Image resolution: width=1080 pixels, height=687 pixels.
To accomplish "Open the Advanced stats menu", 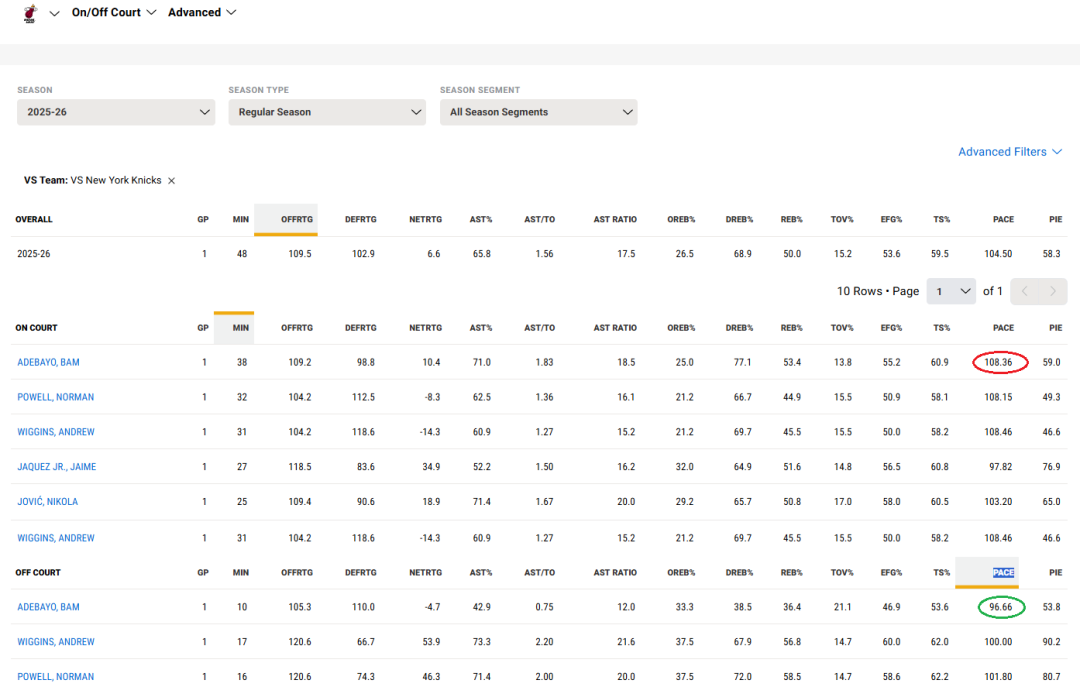I will pyautogui.click(x=202, y=13).
